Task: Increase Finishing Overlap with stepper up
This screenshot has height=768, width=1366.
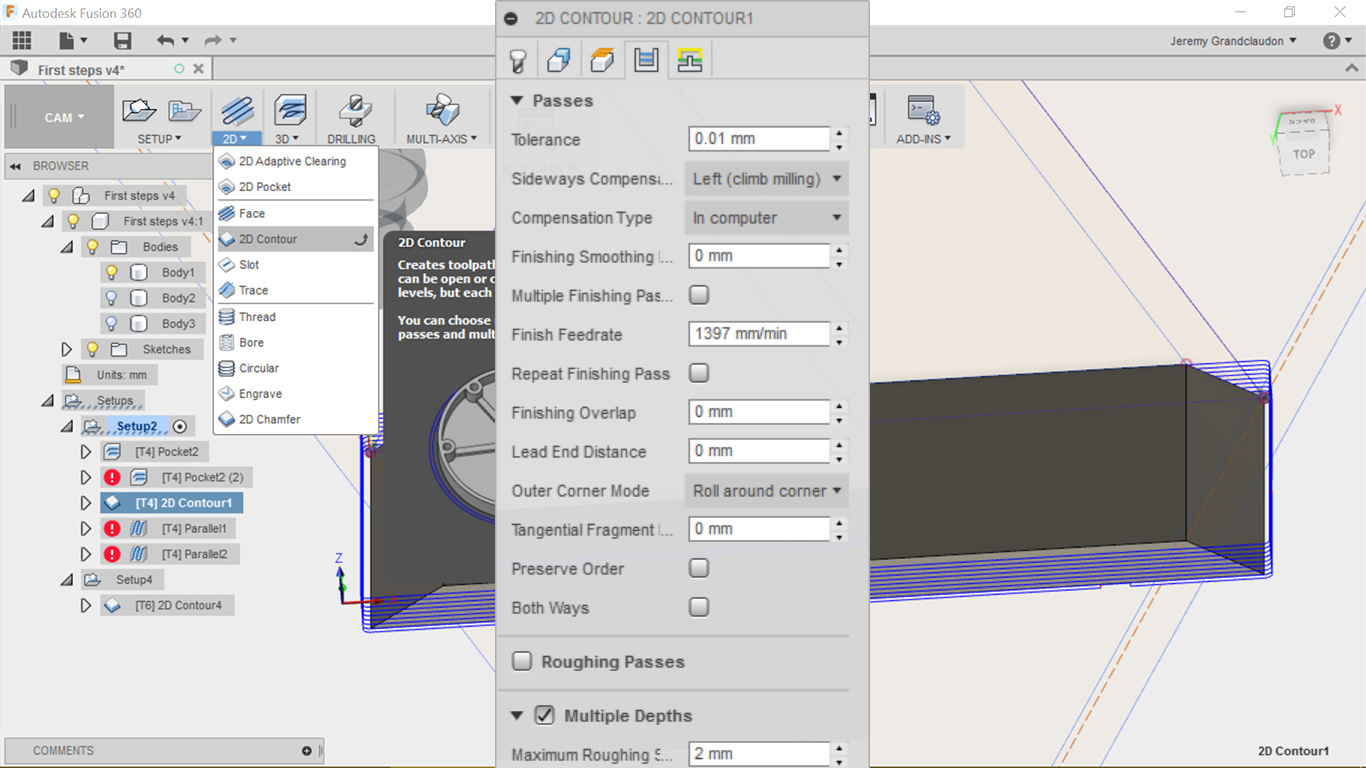Action: (x=840, y=406)
